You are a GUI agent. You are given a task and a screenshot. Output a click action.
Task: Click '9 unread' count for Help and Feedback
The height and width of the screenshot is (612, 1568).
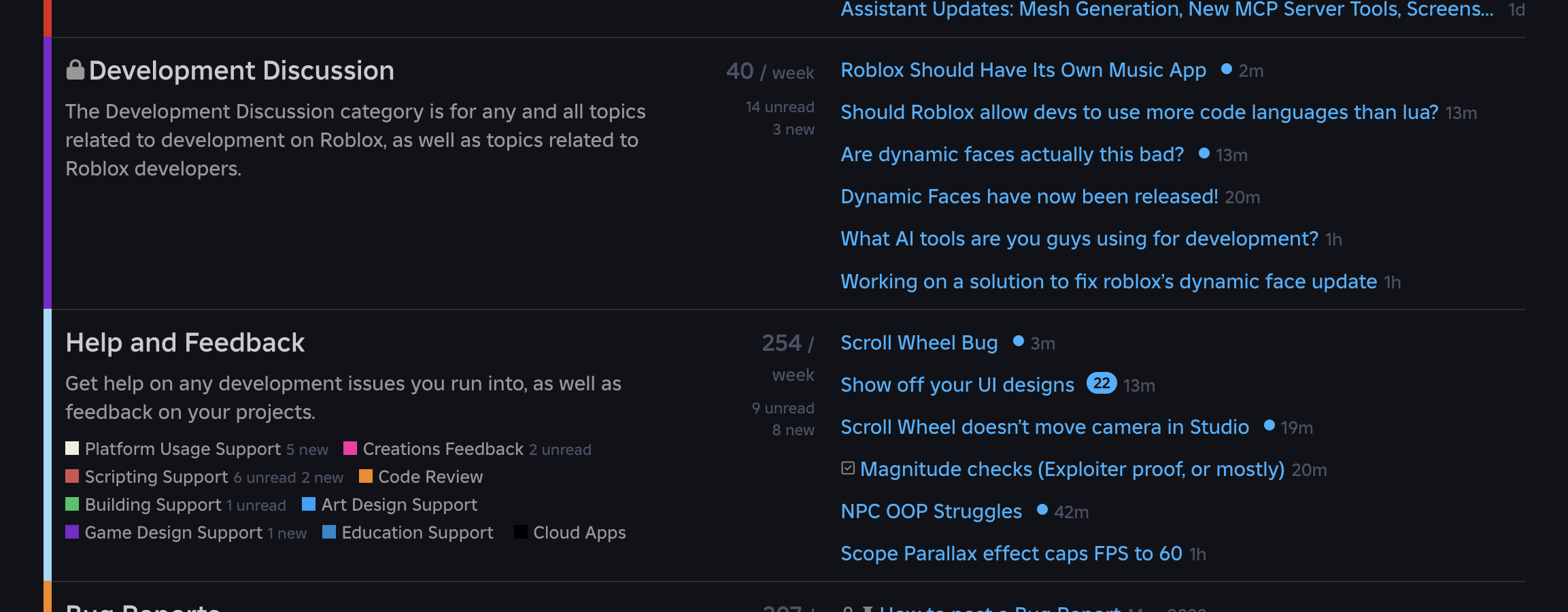tap(783, 409)
